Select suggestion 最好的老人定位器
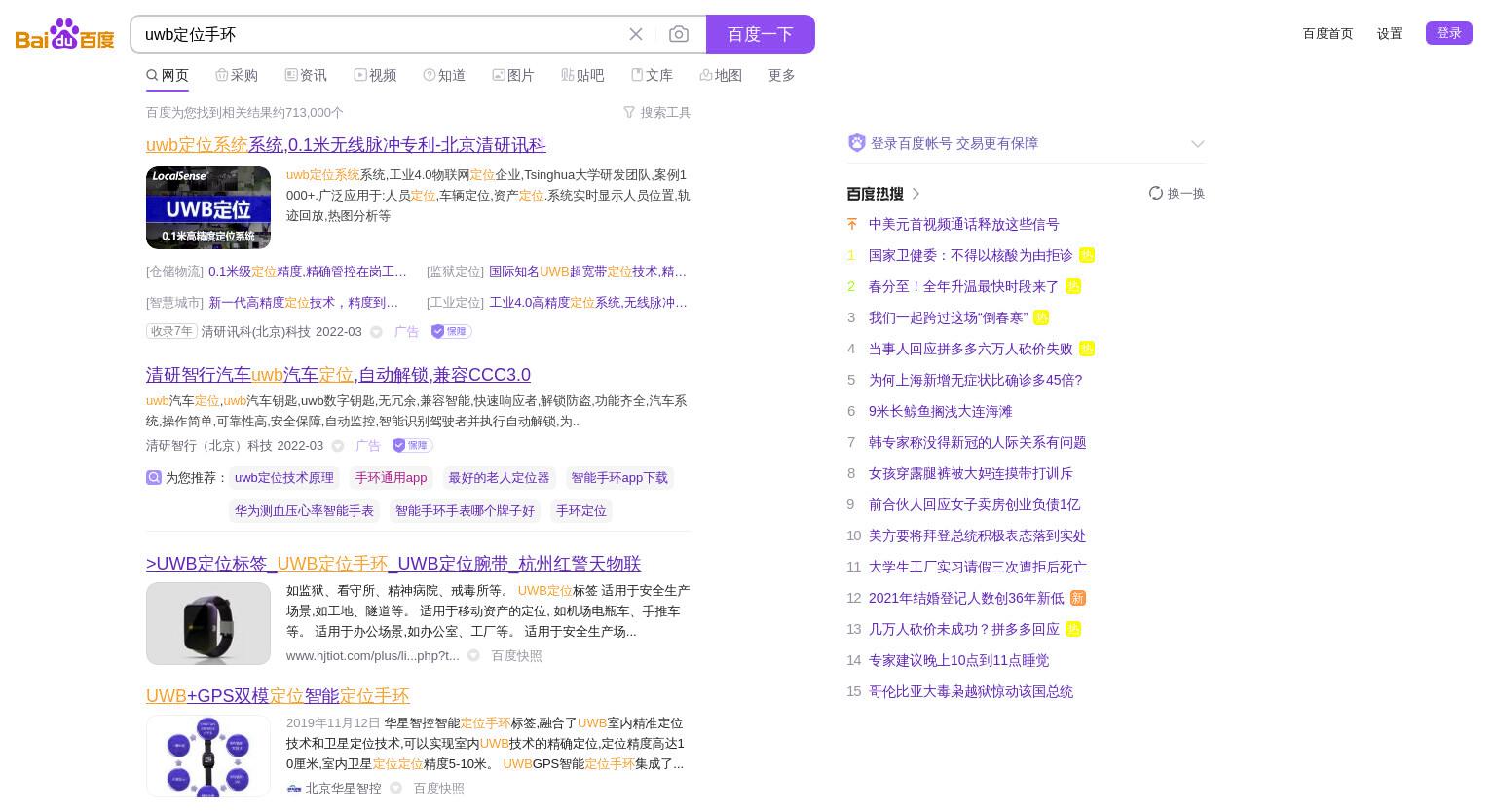The width and height of the screenshot is (1496, 812). tap(499, 478)
